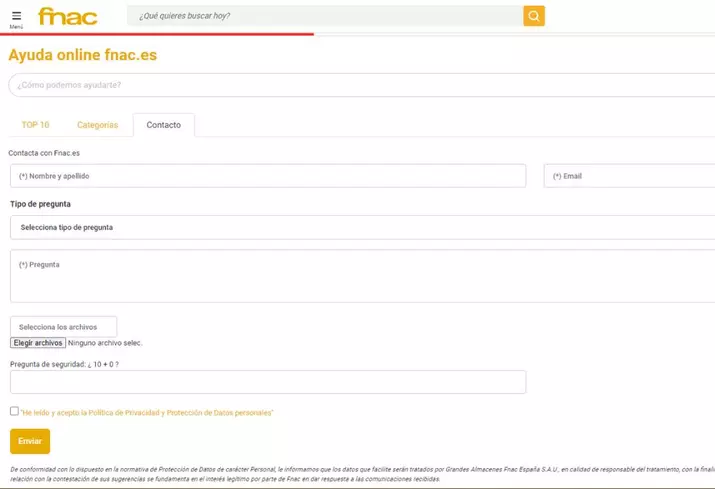Click the security question answer field
Screen dimensions: 715x489
(x=268, y=382)
